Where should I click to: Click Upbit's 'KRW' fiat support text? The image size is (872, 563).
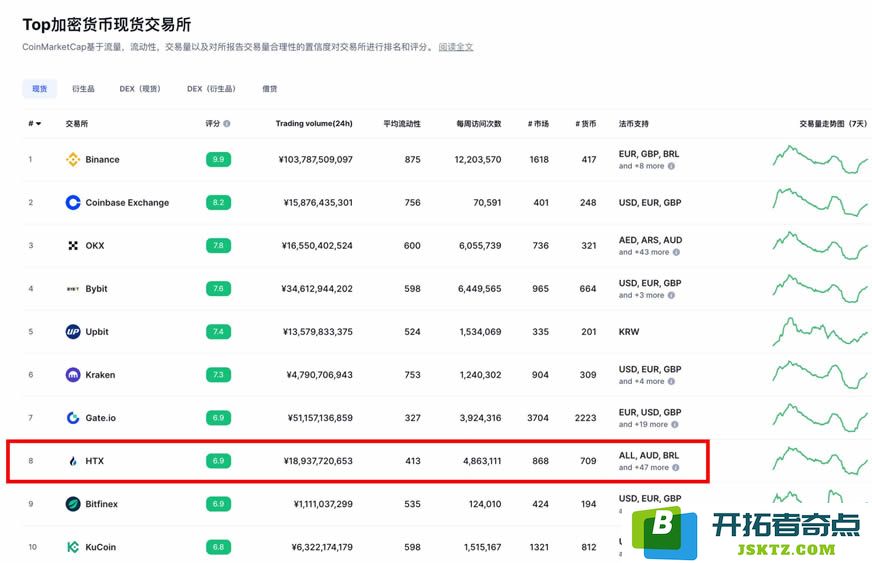tap(629, 332)
